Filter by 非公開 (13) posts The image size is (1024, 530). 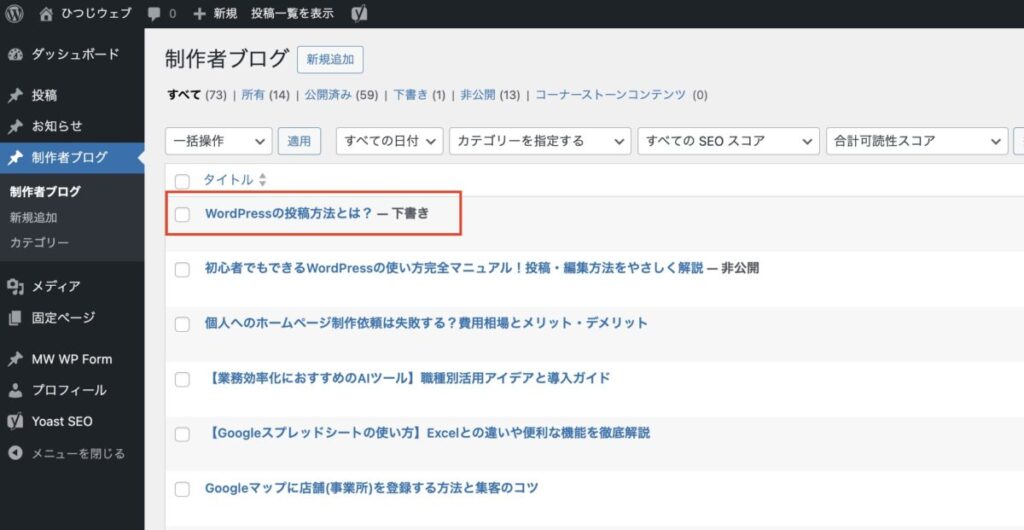coord(490,95)
